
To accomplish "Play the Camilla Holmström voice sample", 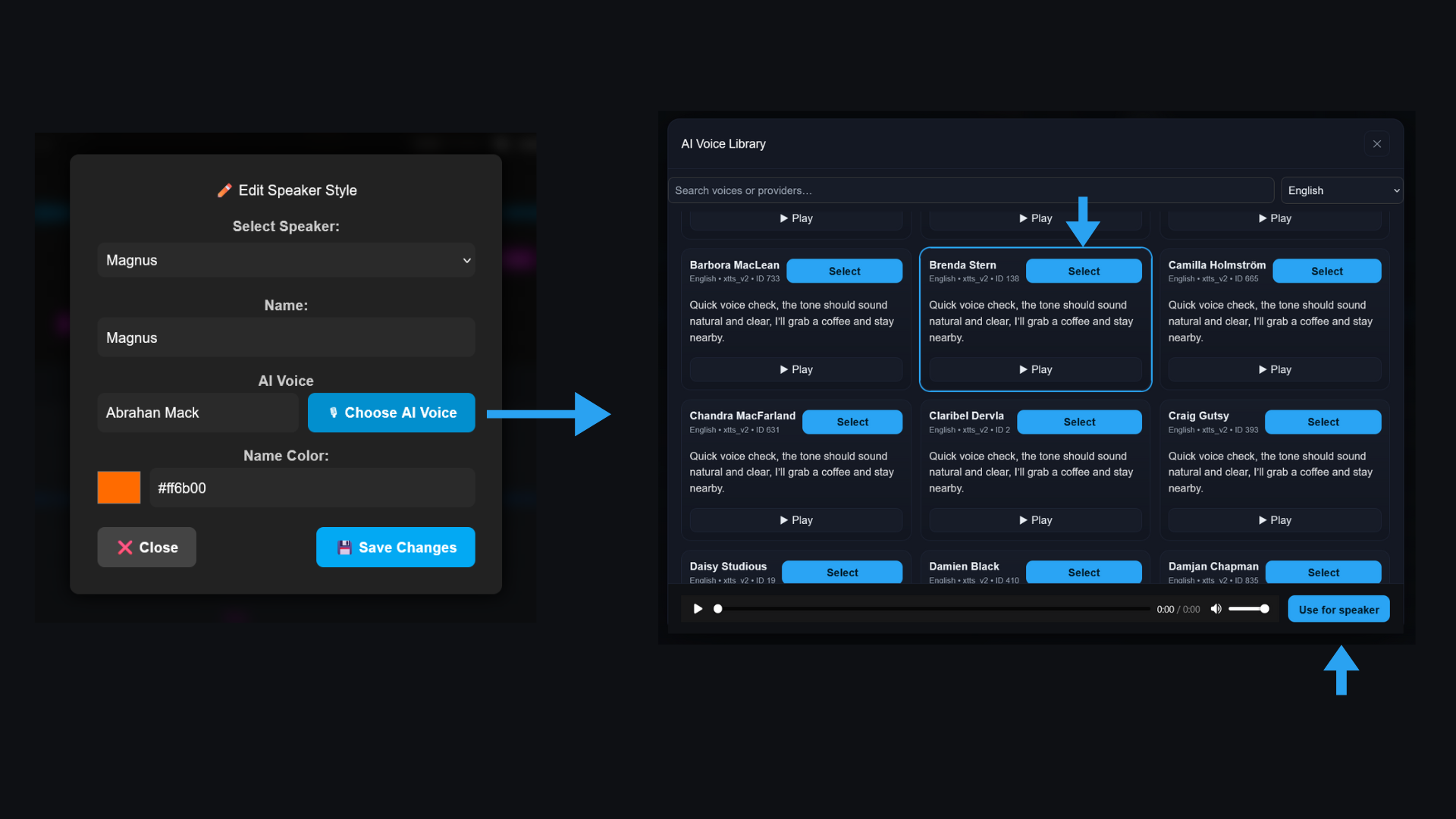I will pos(1274,369).
